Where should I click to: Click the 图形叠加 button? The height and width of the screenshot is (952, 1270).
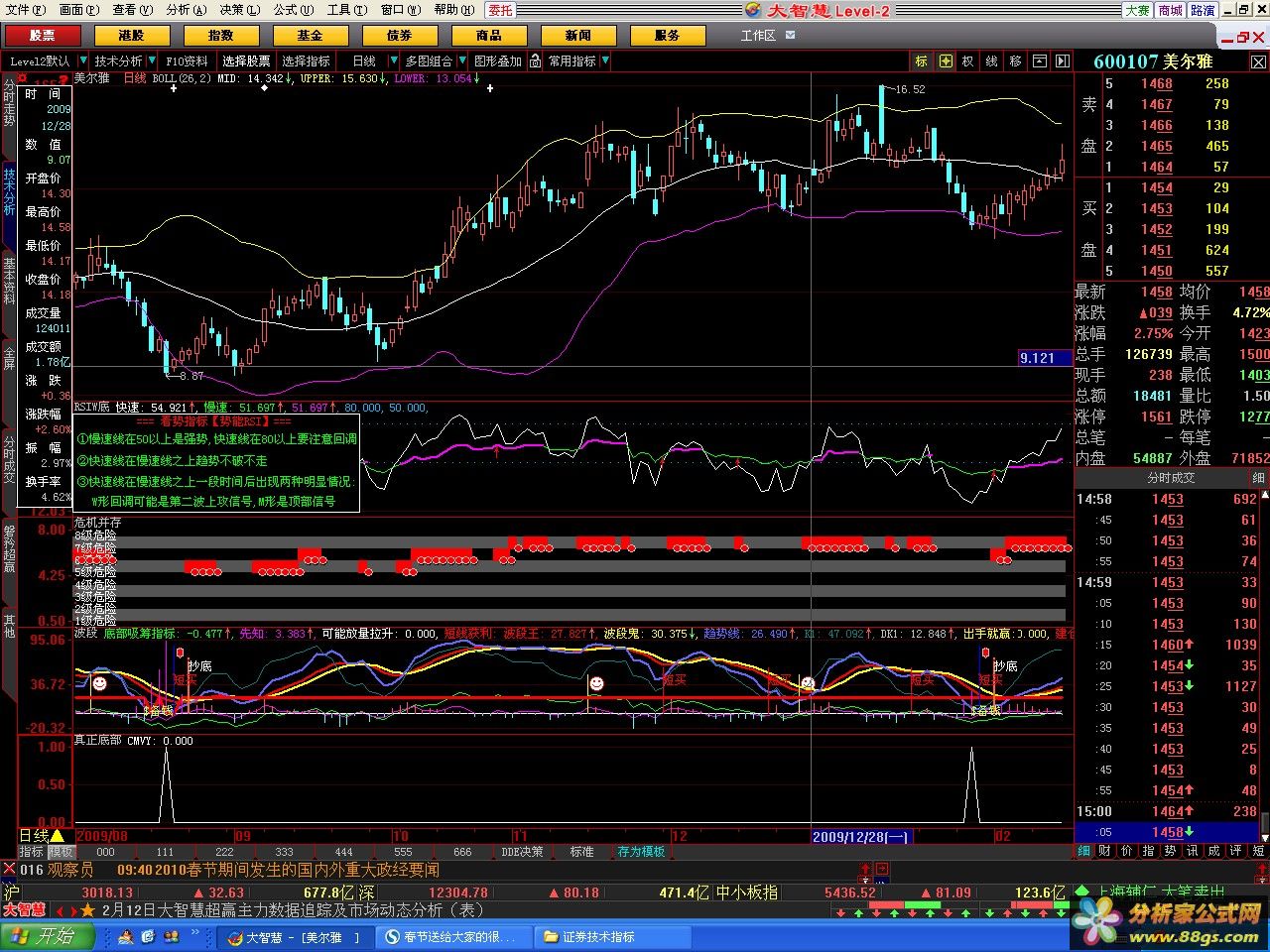pos(498,61)
